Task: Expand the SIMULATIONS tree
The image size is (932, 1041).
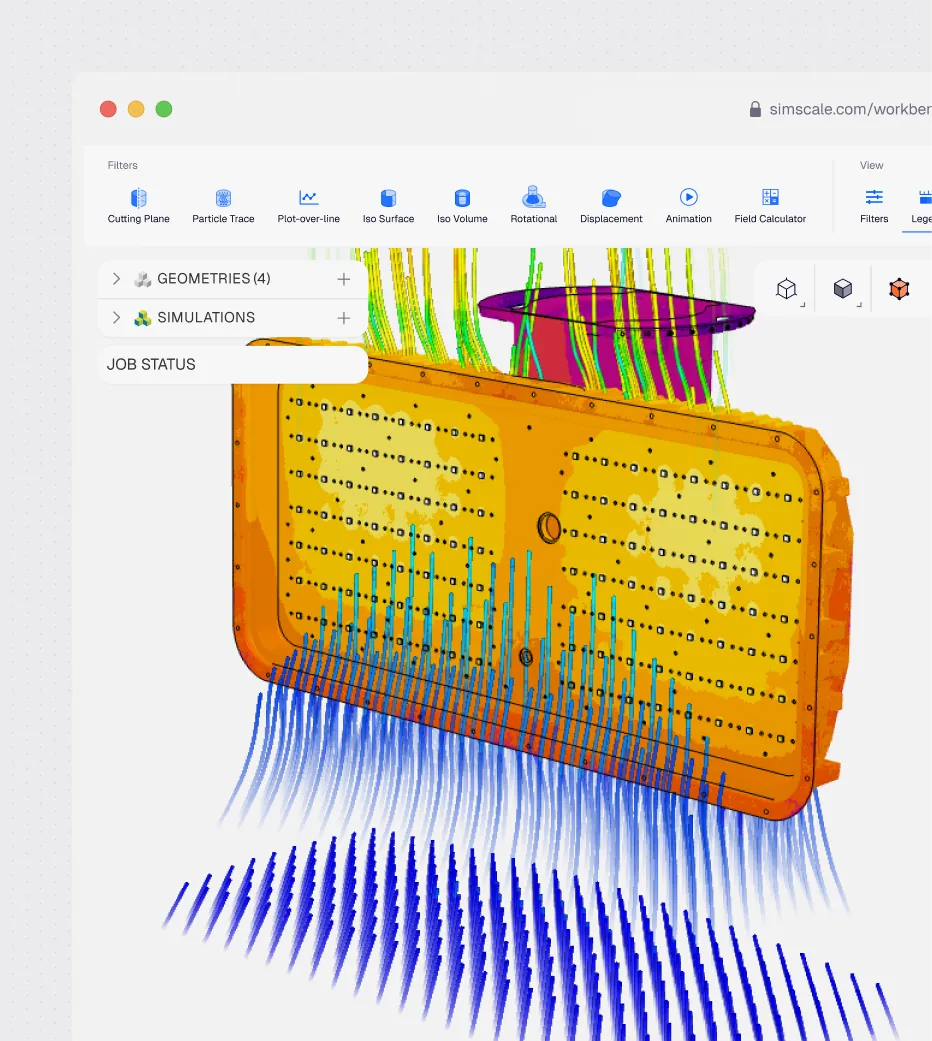Action: (x=116, y=317)
